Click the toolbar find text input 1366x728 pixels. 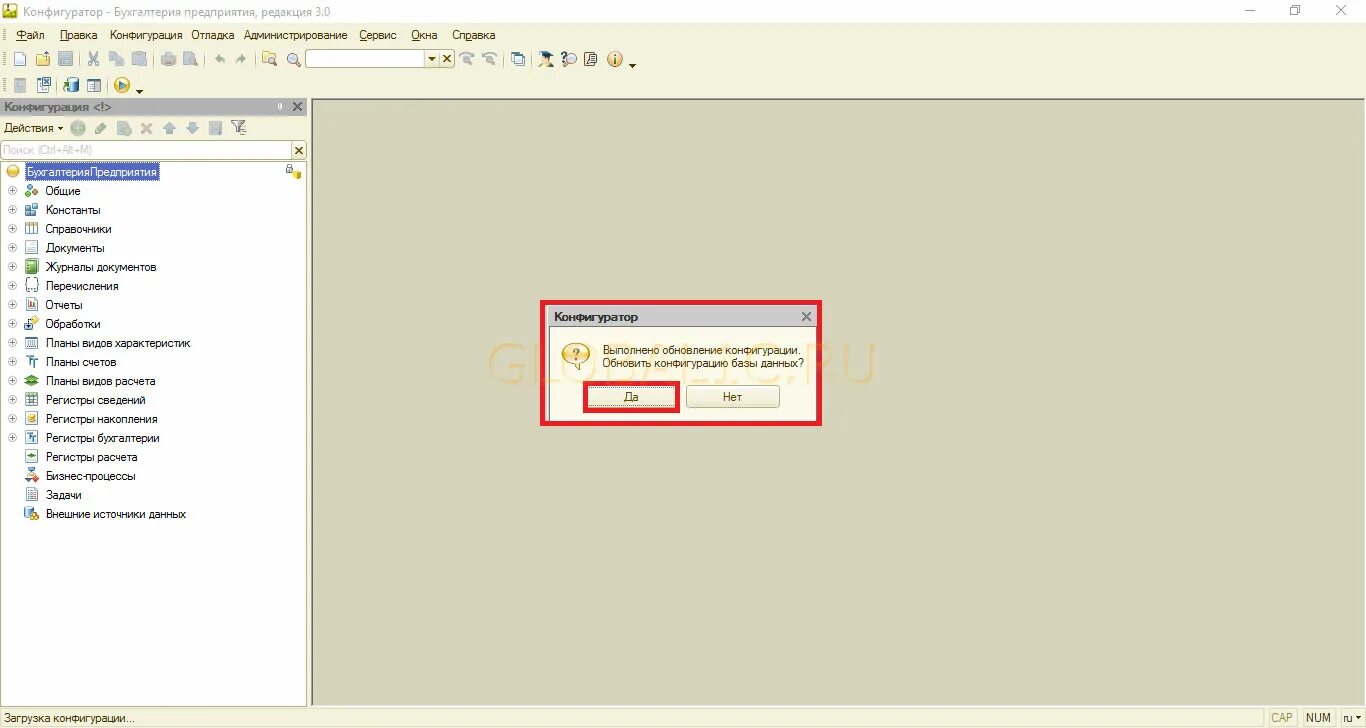(365, 59)
